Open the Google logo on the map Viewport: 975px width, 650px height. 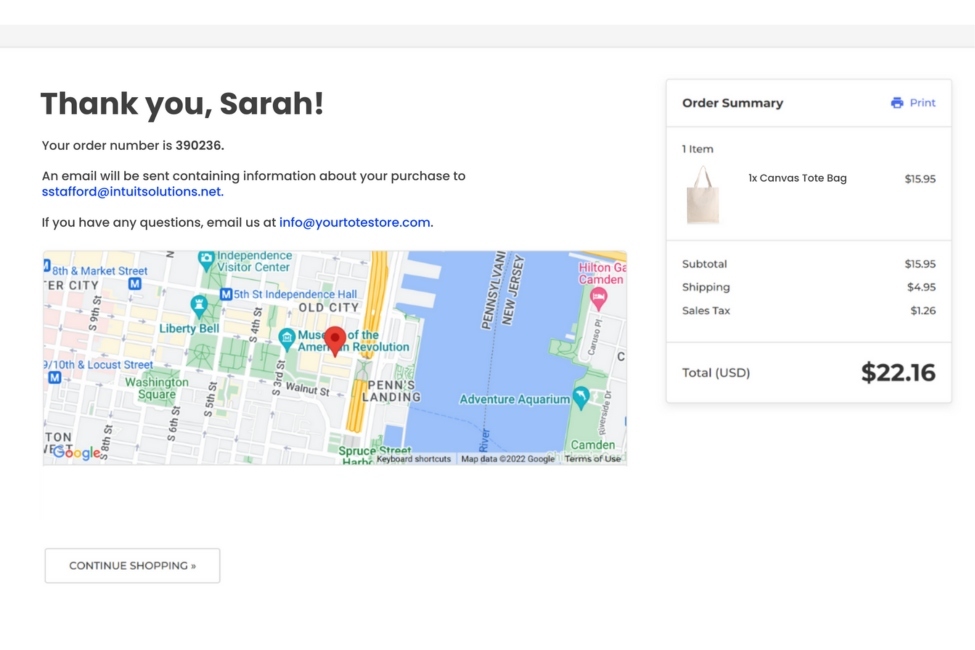tap(76, 452)
